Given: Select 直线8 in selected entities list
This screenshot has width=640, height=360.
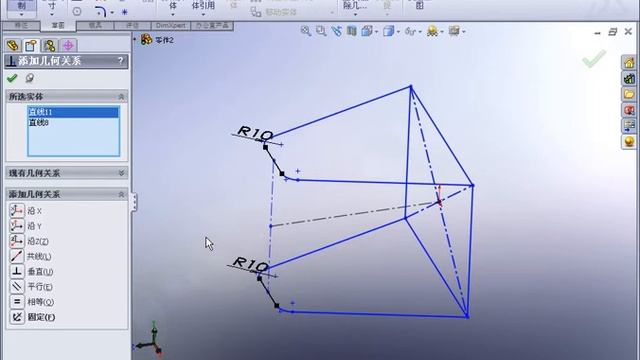Looking at the screenshot, I should tap(73, 122).
